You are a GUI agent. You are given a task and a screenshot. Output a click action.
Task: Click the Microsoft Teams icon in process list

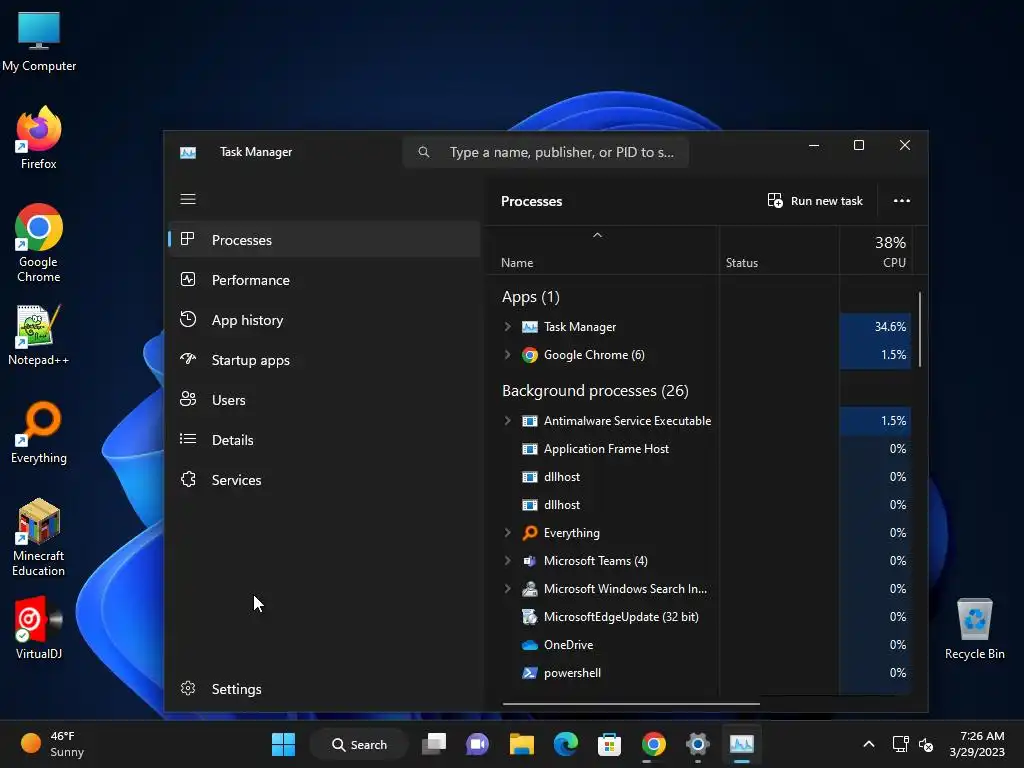[x=530, y=560]
